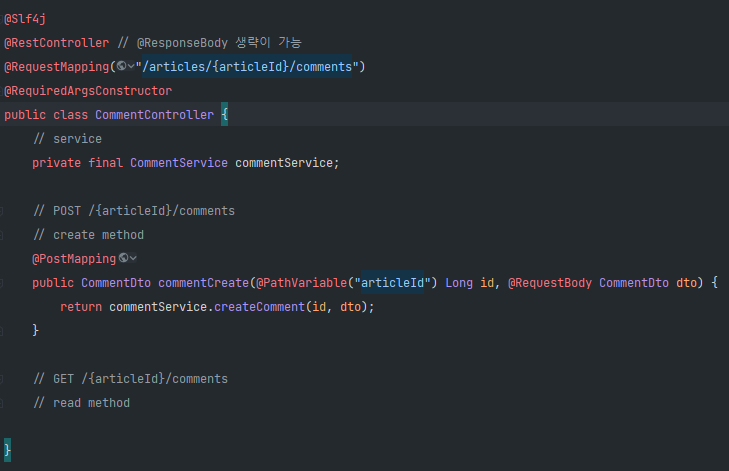Click the "// create method" comment
Viewport: 729px width, 471px height.
[x=88, y=235]
